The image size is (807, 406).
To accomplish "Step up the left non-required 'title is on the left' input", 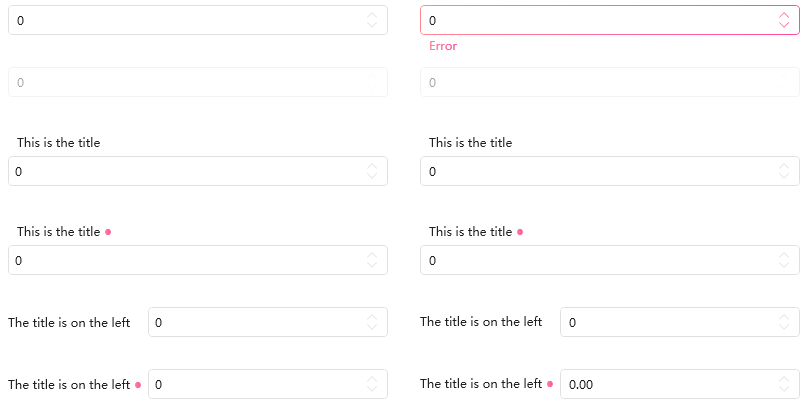I will click(x=372, y=317).
